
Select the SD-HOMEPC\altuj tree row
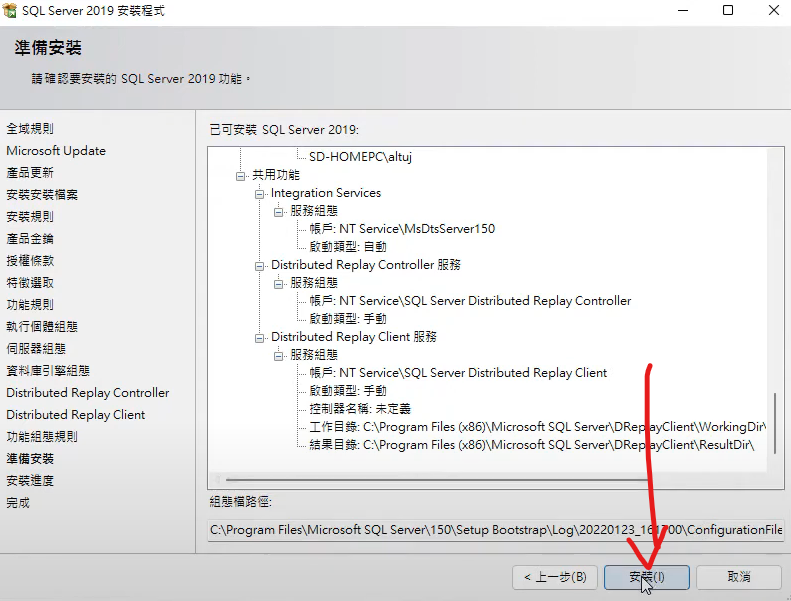[x=360, y=157]
